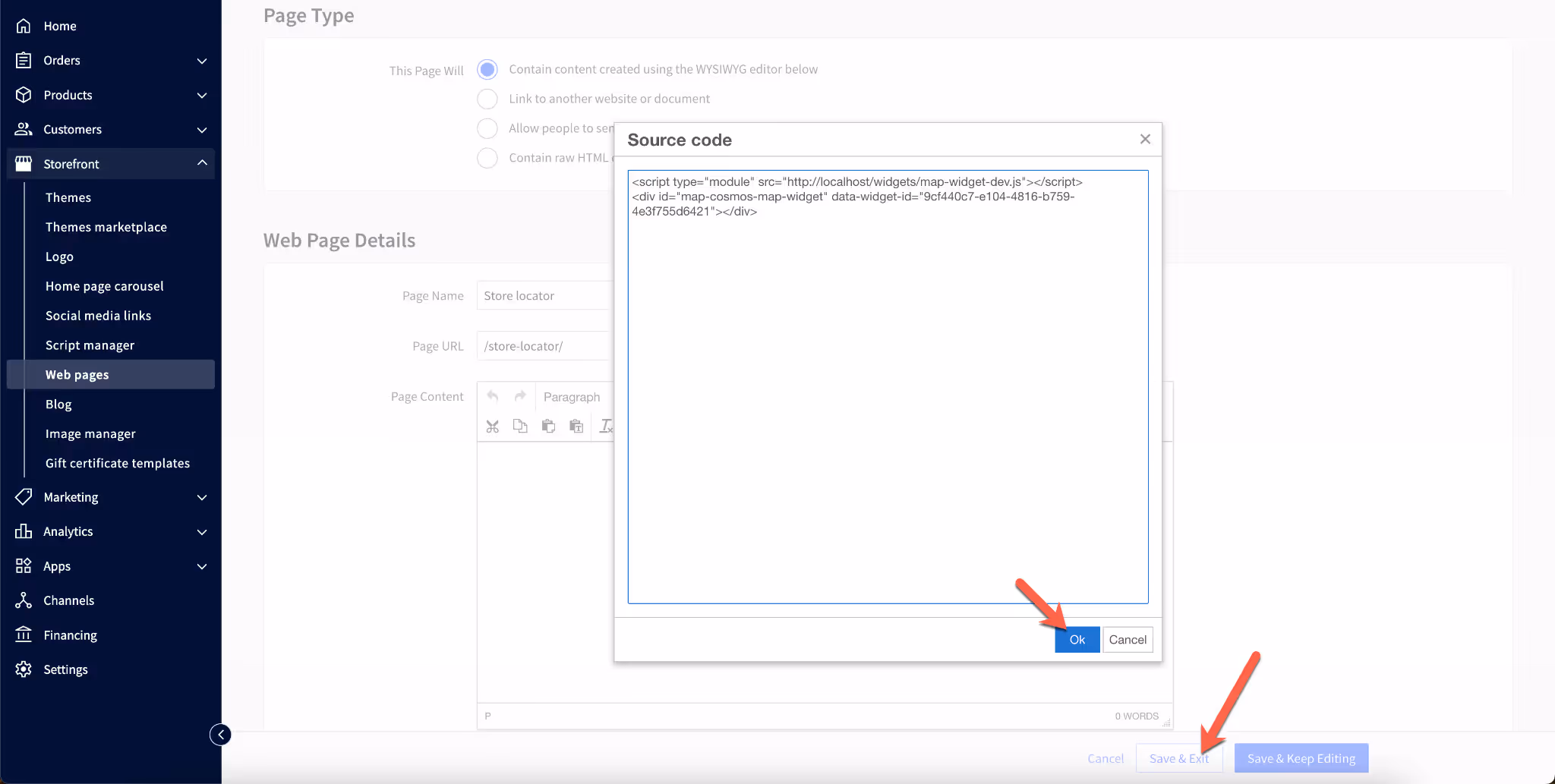Click the Copy icon in editor toolbar
The image size is (1555, 784).
(520, 427)
